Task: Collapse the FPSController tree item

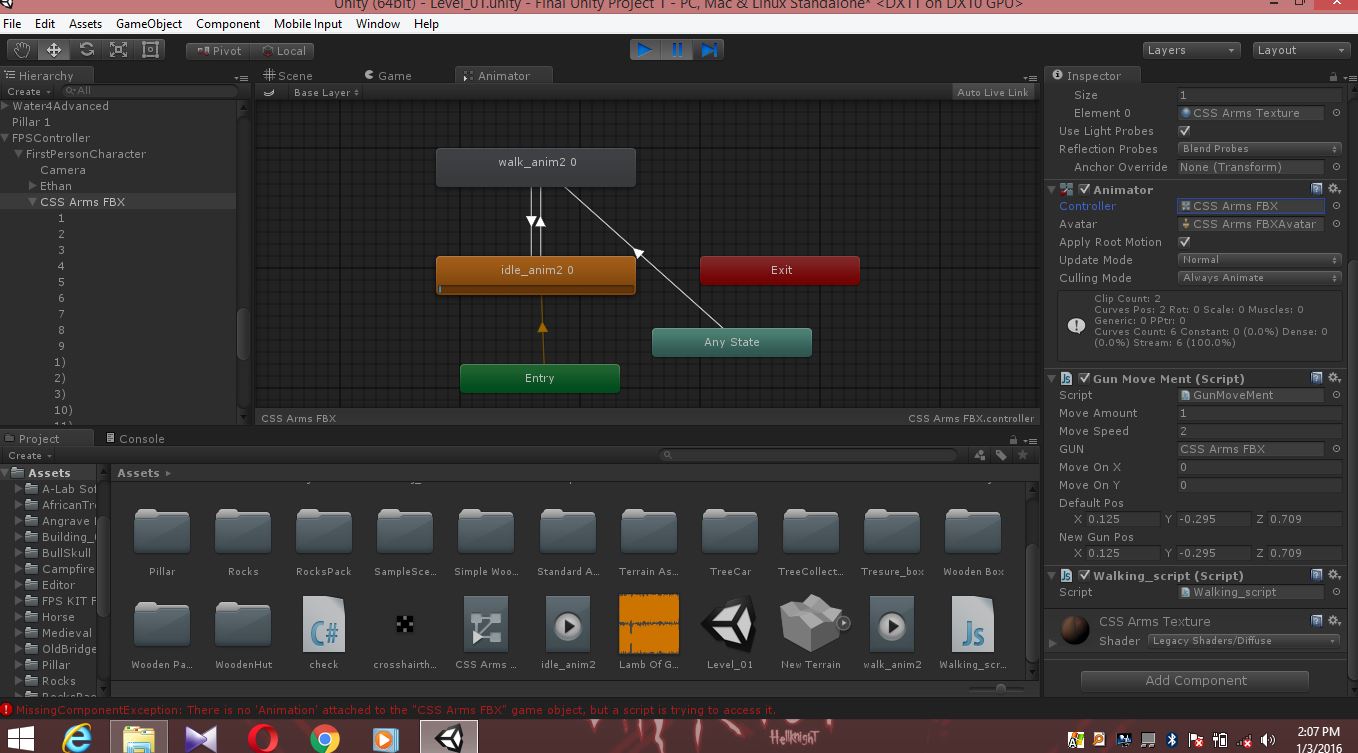Action: [6, 138]
